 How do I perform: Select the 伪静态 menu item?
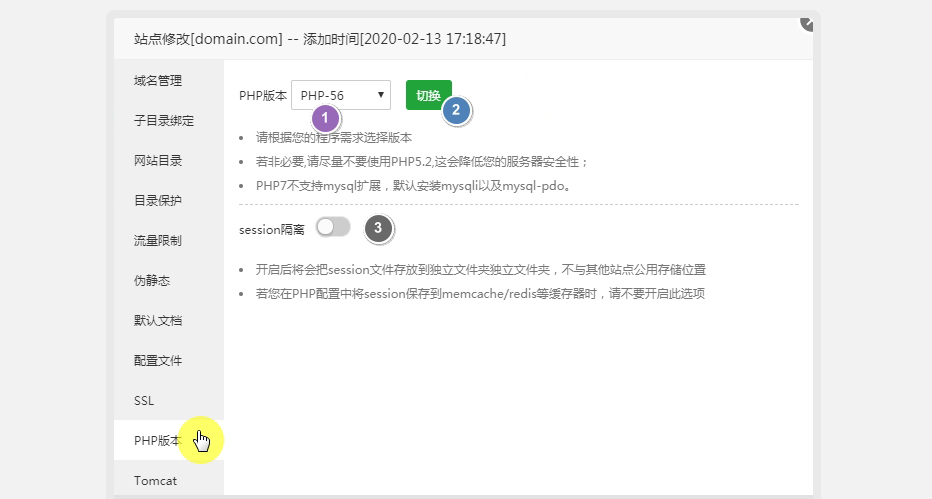(169, 280)
